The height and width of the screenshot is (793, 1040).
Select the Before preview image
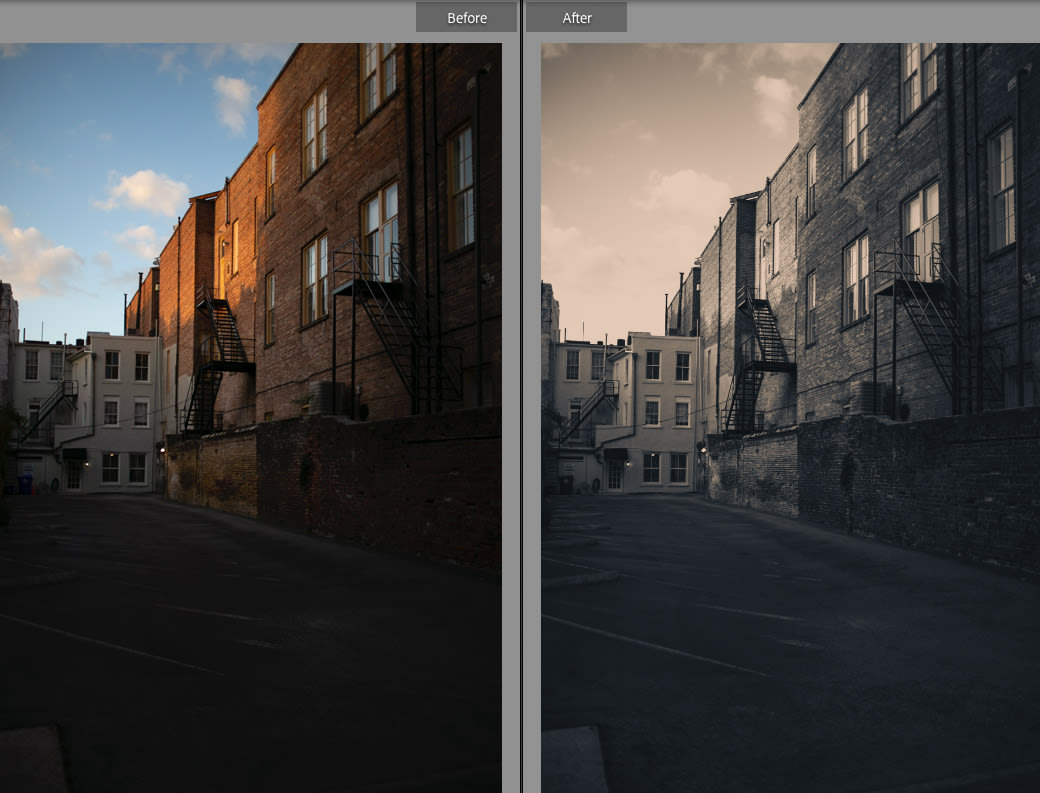click(x=251, y=418)
